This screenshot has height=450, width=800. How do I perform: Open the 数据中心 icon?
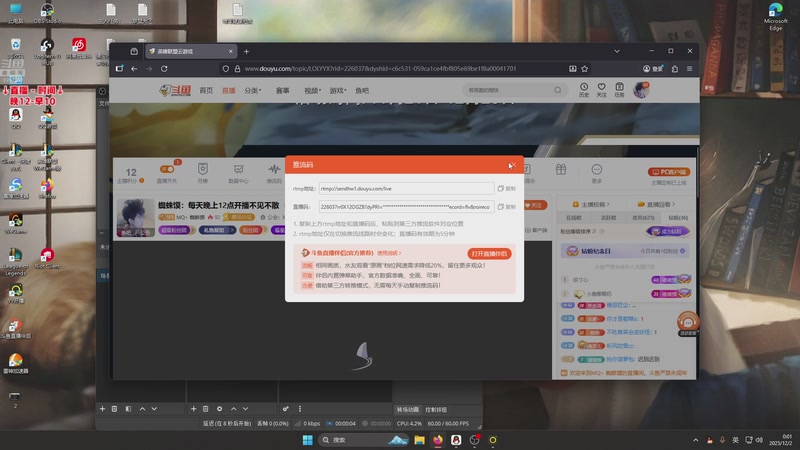point(238,169)
